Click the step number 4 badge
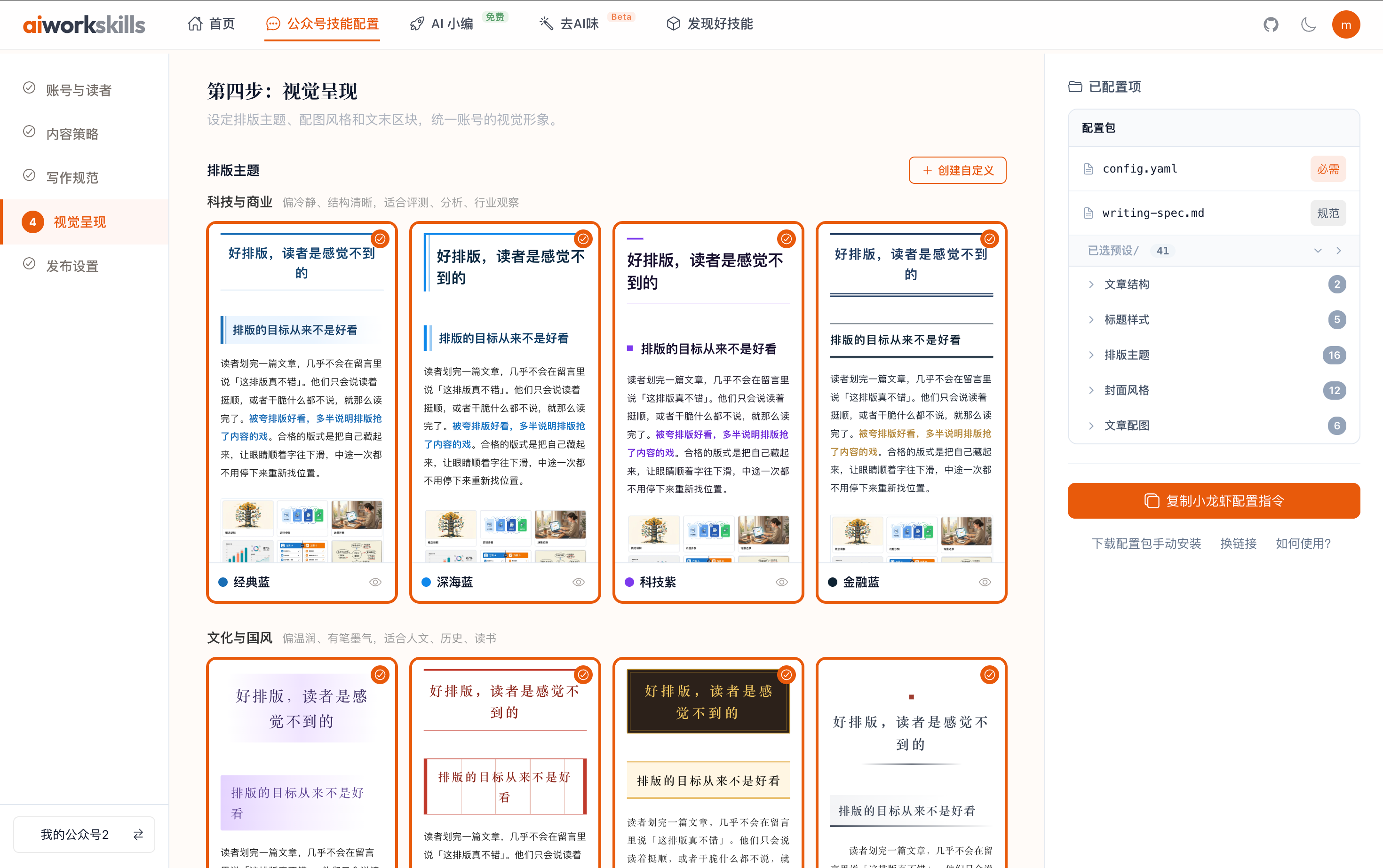1383x868 pixels. click(33, 222)
